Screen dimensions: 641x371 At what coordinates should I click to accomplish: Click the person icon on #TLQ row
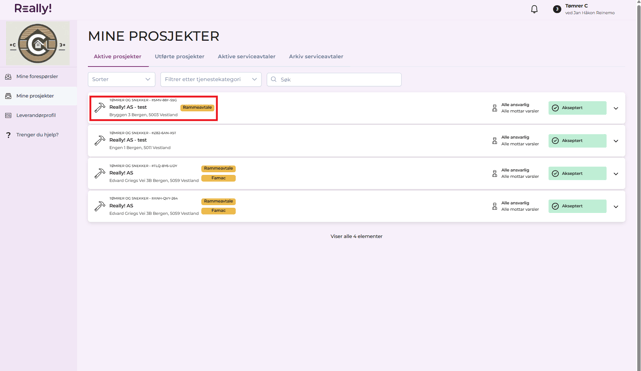tap(494, 173)
